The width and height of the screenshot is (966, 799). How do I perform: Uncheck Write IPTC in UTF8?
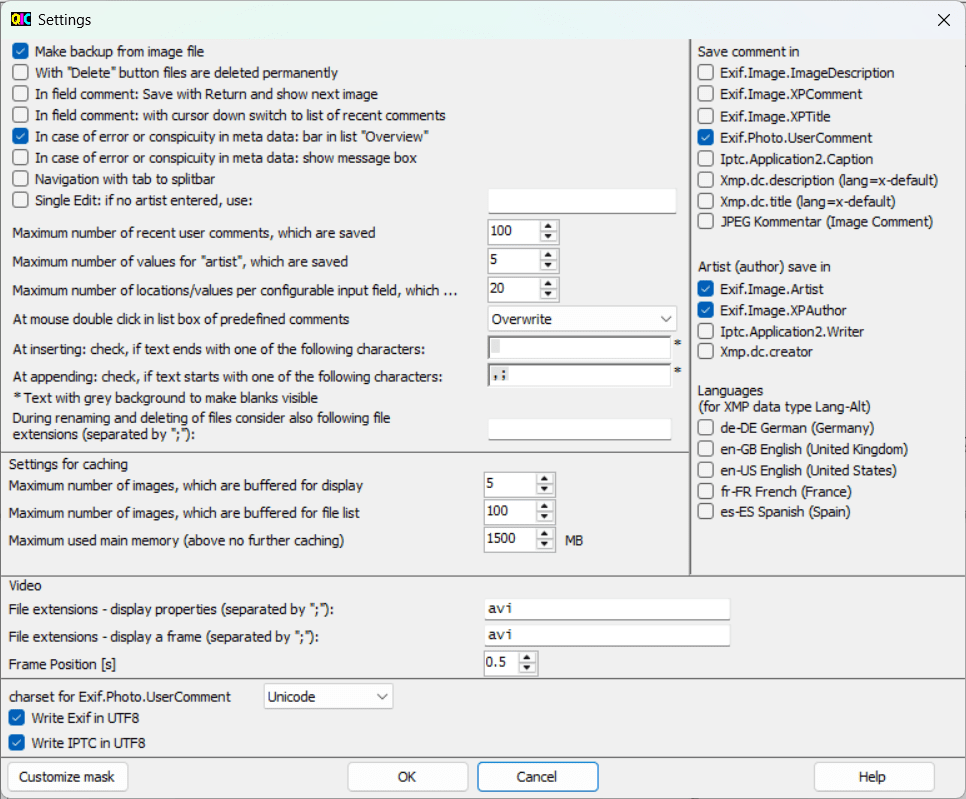(17, 743)
